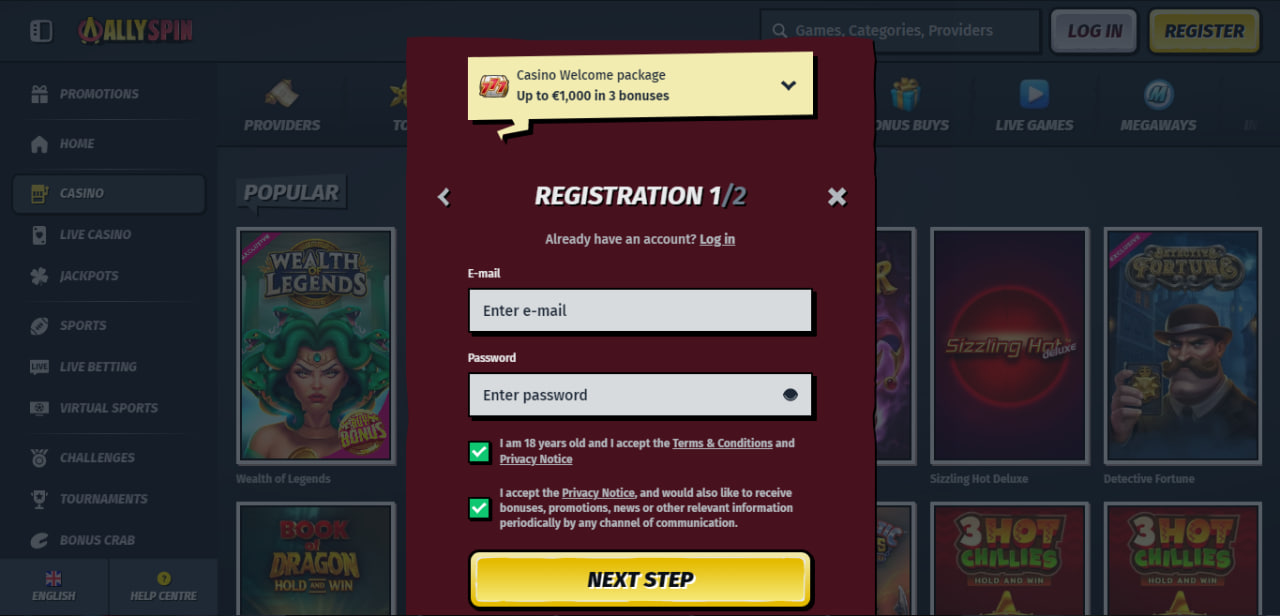Viewport: 1280px width, 616px height.
Task: Click the AllySpin logo
Action: [136, 31]
